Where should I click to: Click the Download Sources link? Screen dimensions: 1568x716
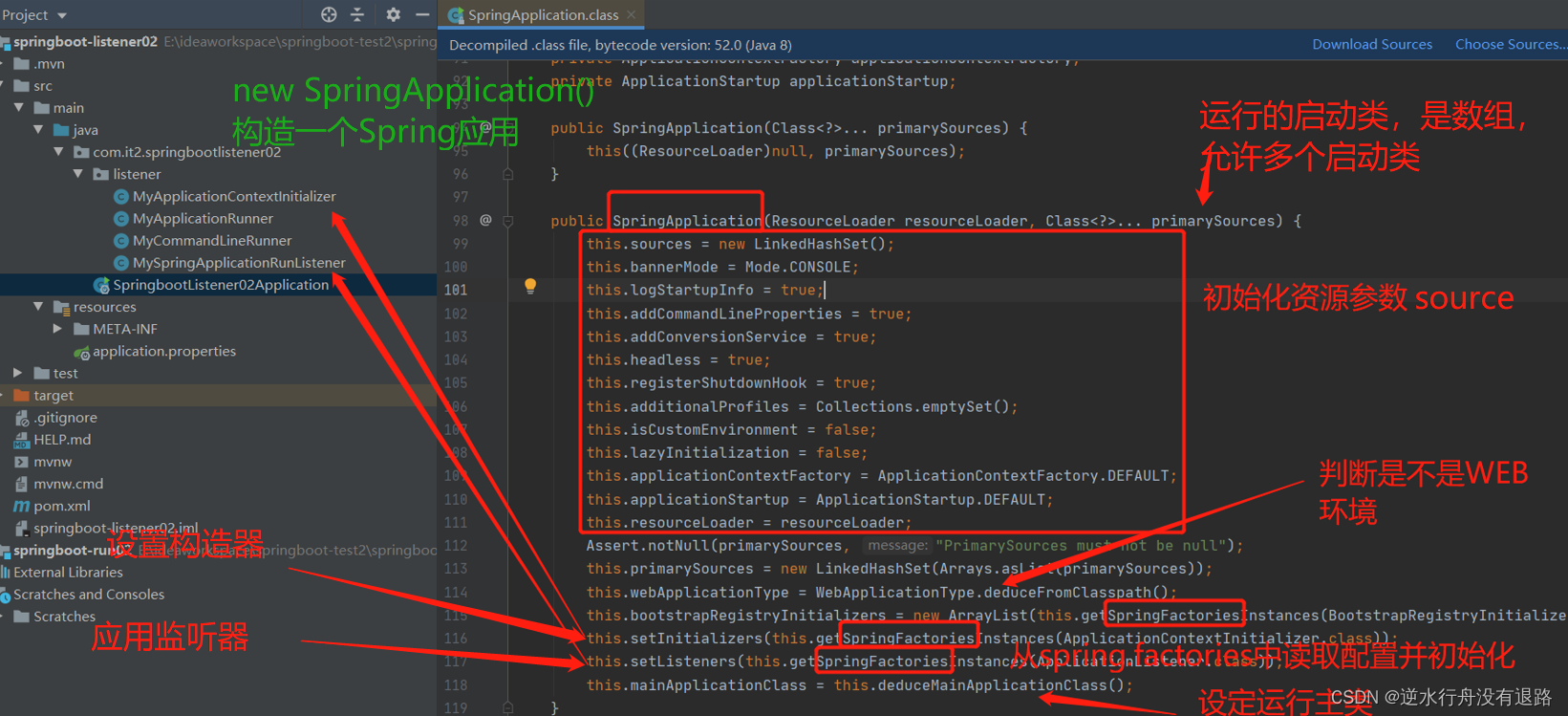[x=1372, y=44]
